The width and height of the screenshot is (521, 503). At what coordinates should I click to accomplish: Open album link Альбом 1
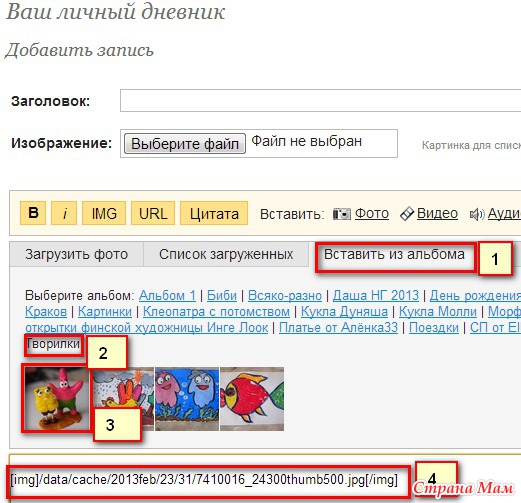click(167, 295)
